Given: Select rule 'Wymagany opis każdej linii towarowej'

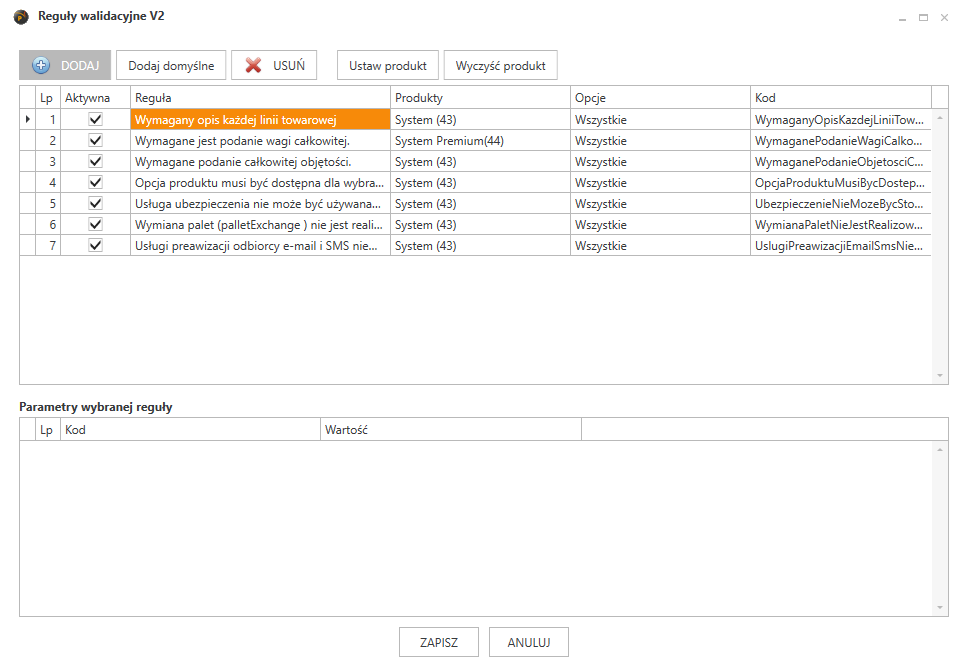Looking at the screenshot, I should 260,119.
